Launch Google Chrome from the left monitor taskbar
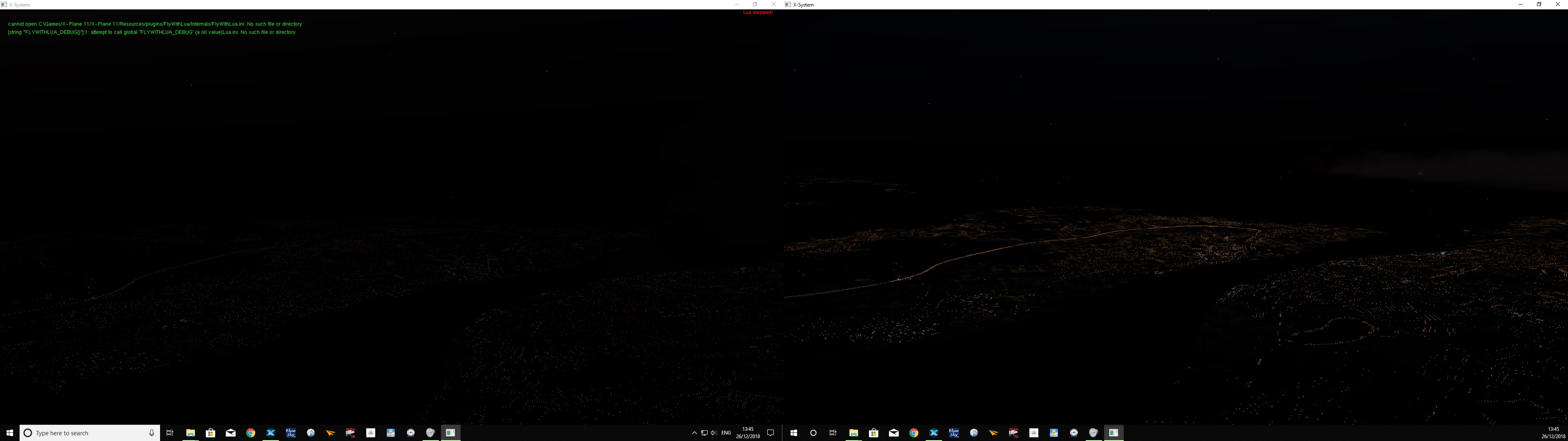Image resolution: width=1568 pixels, height=441 pixels. tap(251, 432)
